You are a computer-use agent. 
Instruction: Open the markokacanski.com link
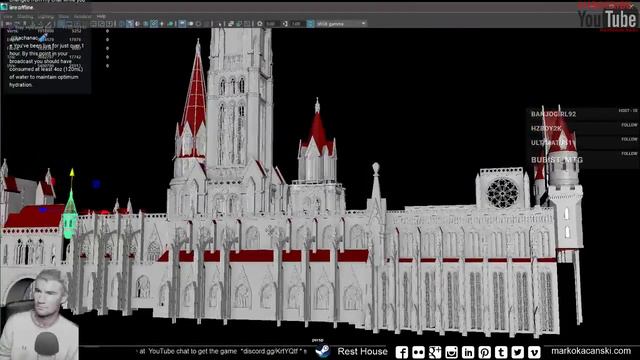[x=591, y=351]
